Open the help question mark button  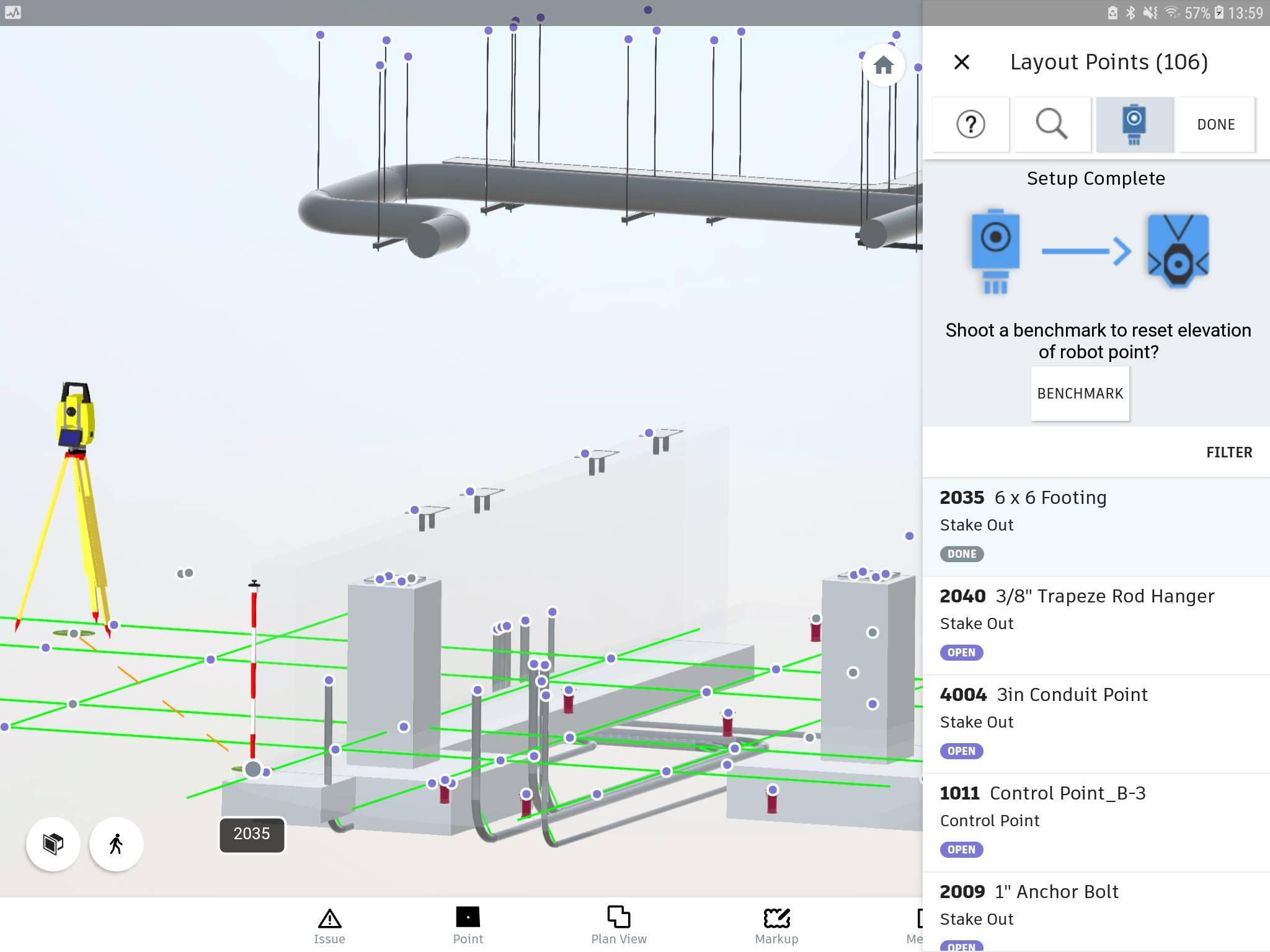(970, 124)
